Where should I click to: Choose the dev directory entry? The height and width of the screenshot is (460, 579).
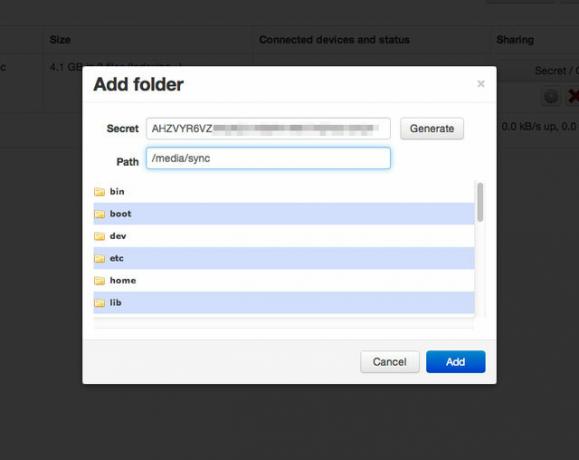(x=284, y=236)
